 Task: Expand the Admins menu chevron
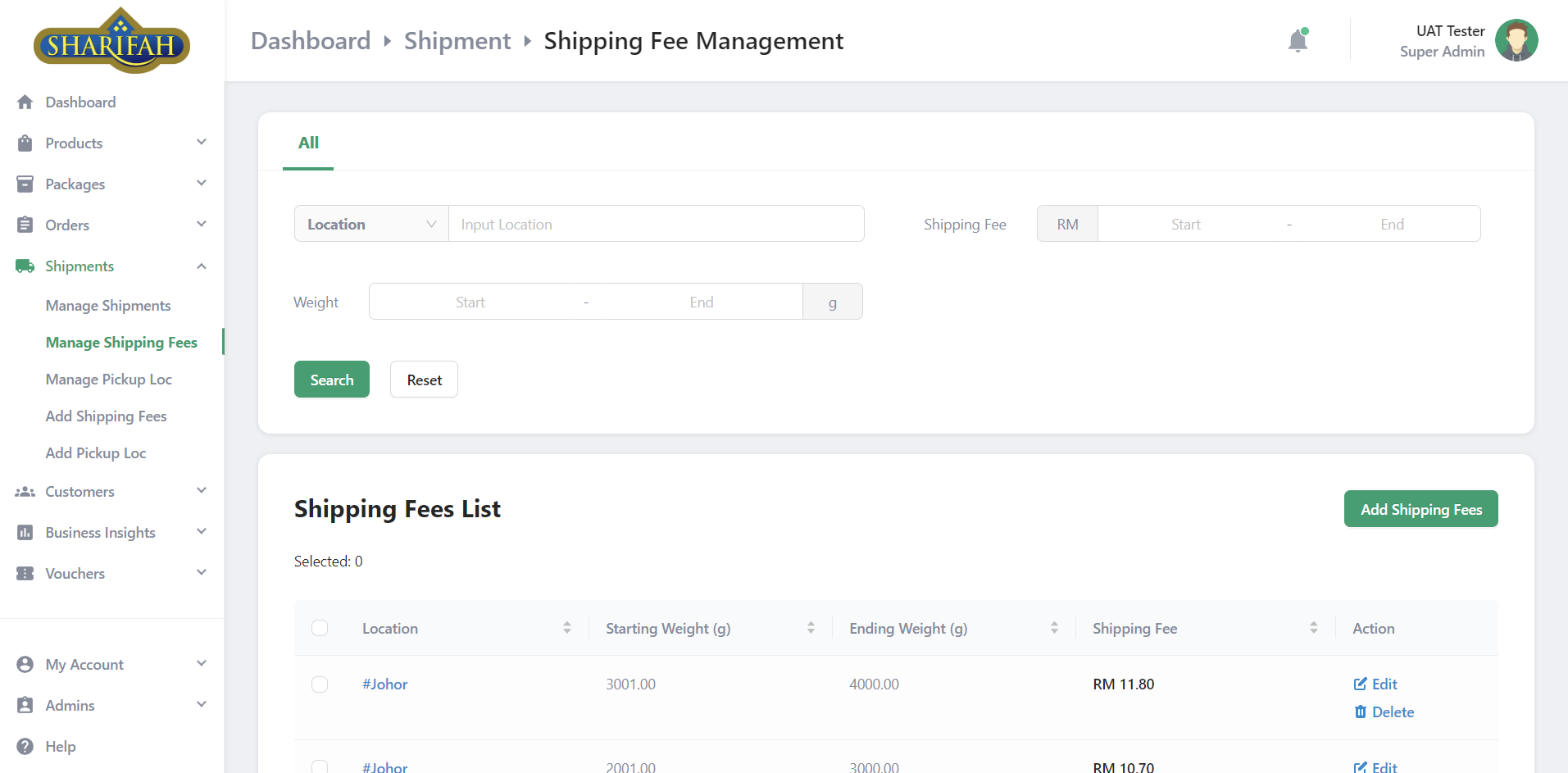(x=202, y=705)
